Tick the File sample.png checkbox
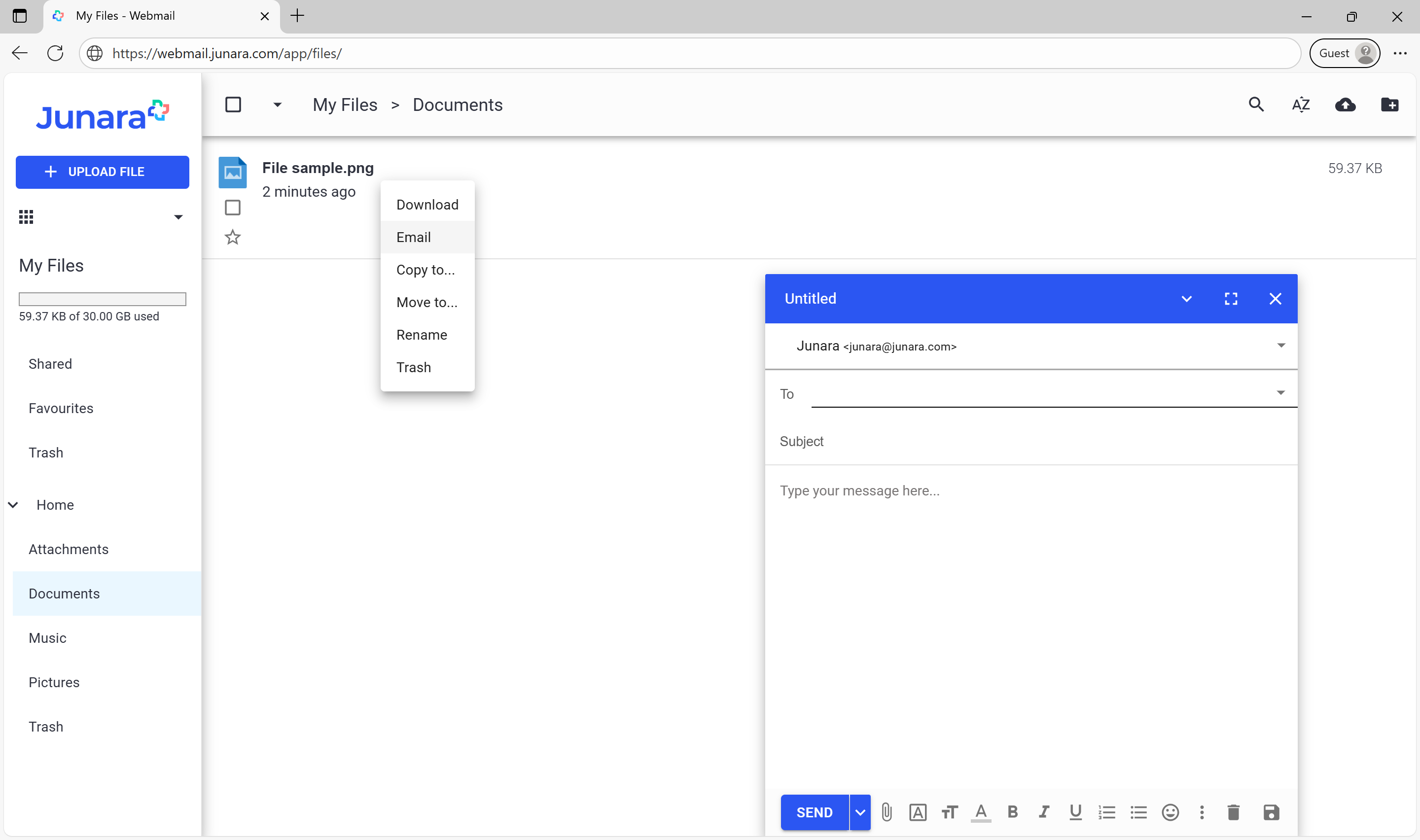 233,207
